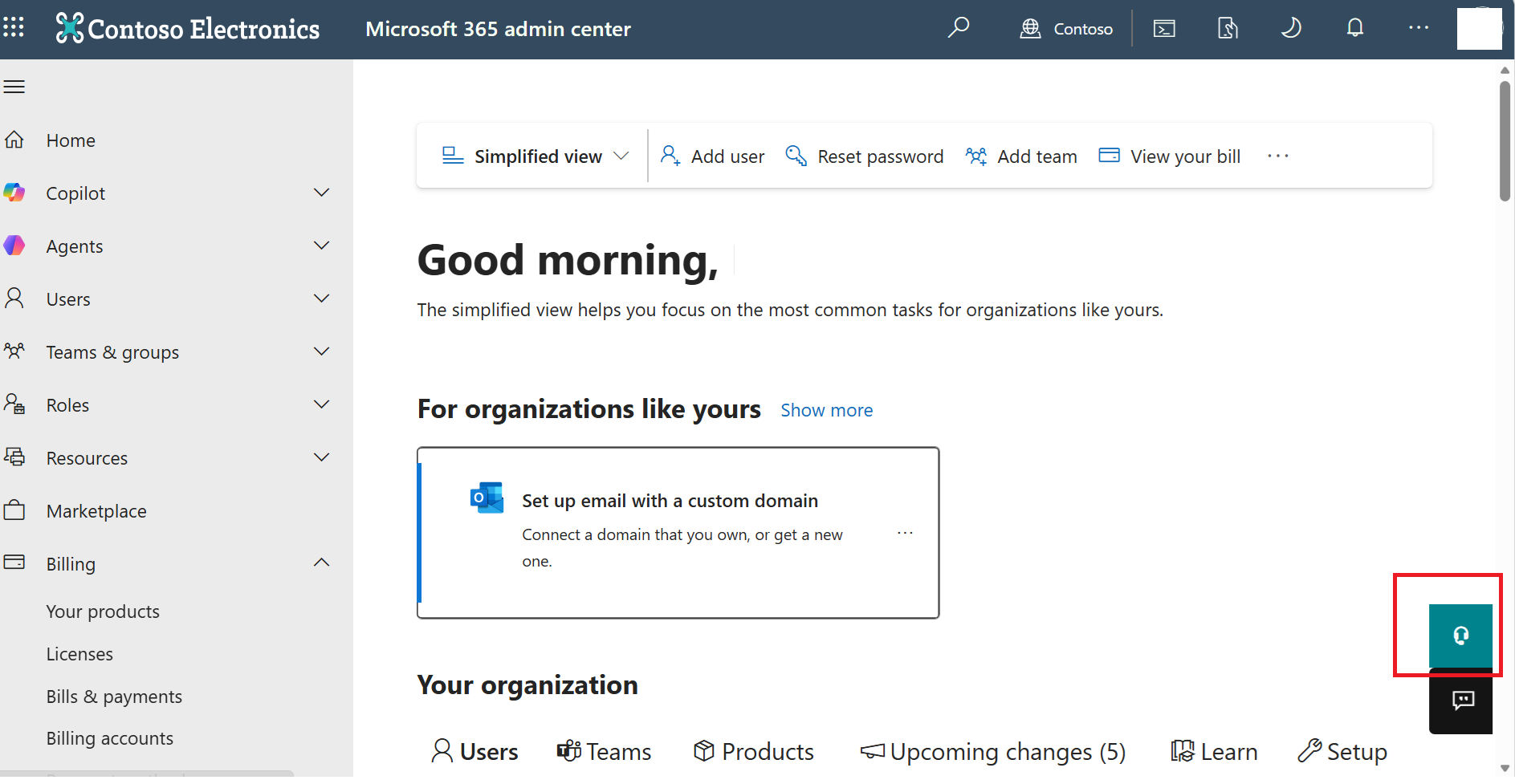Viewport: 1515px width, 784px height.
Task: Open the help and support headset button
Action: coord(1460,636)
